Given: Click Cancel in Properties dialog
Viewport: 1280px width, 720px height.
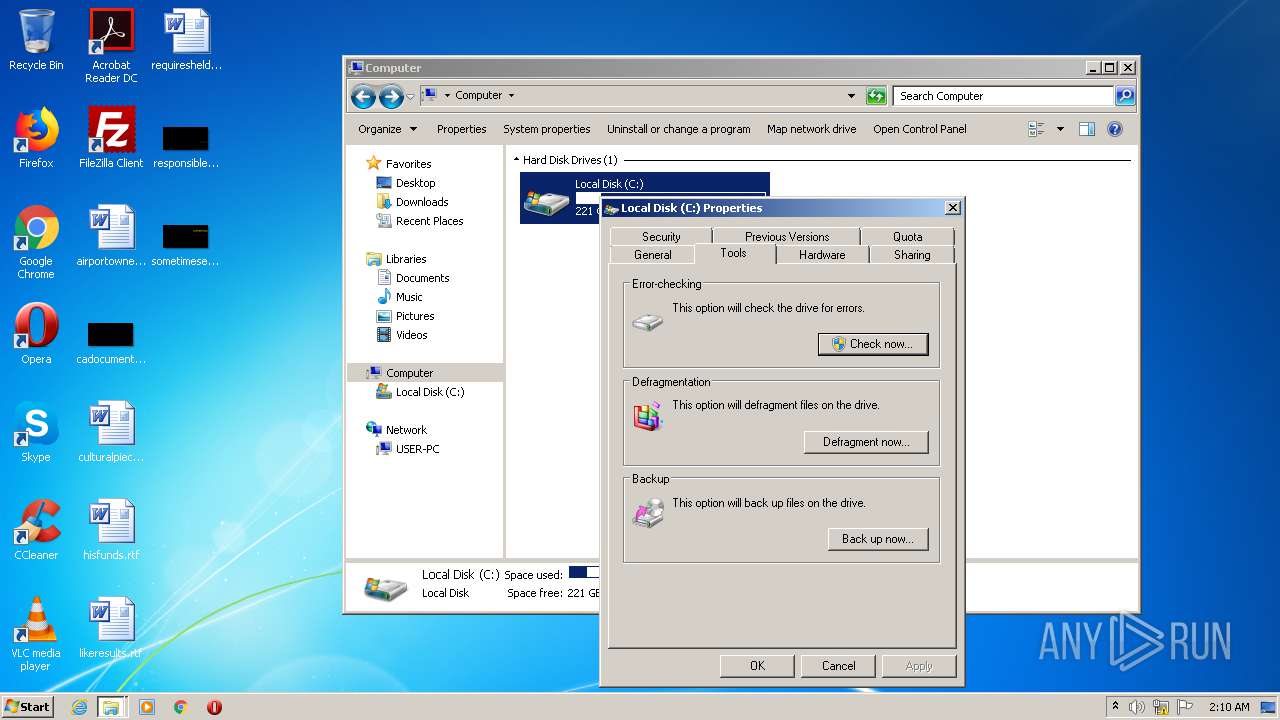Looking at the screenshot, I should pyautogui.click(x=838, y=666).
